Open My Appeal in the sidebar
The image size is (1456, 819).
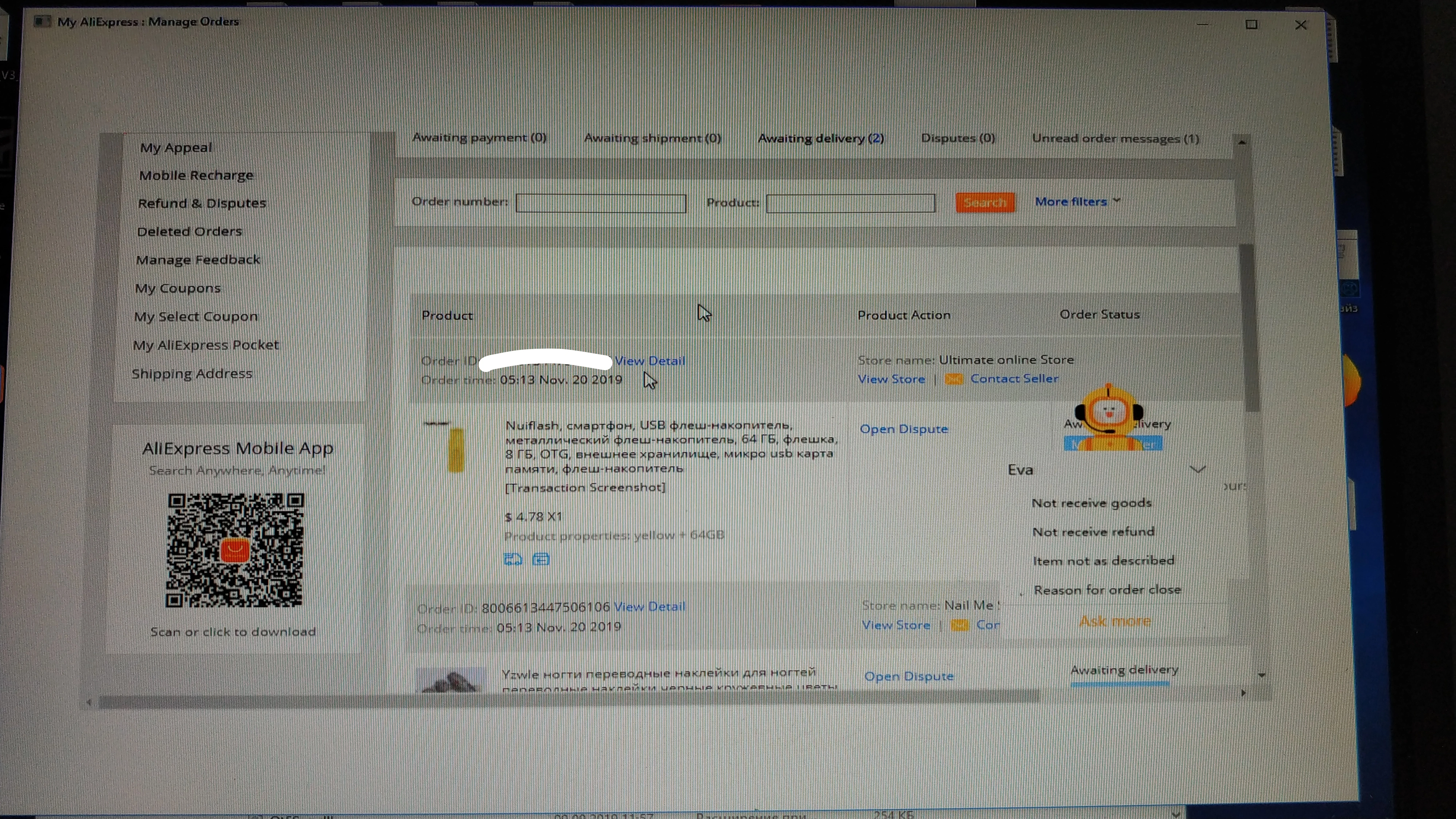click(176, 147)
